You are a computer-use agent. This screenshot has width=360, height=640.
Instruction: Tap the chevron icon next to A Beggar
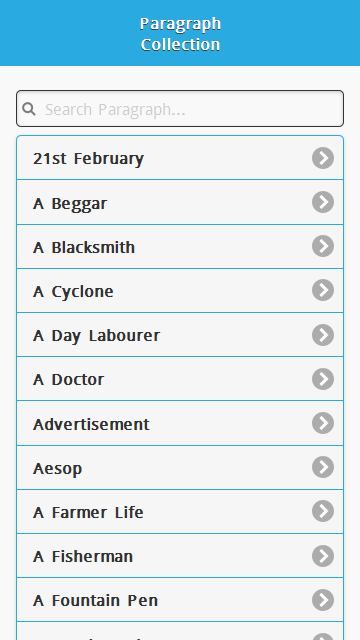(x=323, y=202)
